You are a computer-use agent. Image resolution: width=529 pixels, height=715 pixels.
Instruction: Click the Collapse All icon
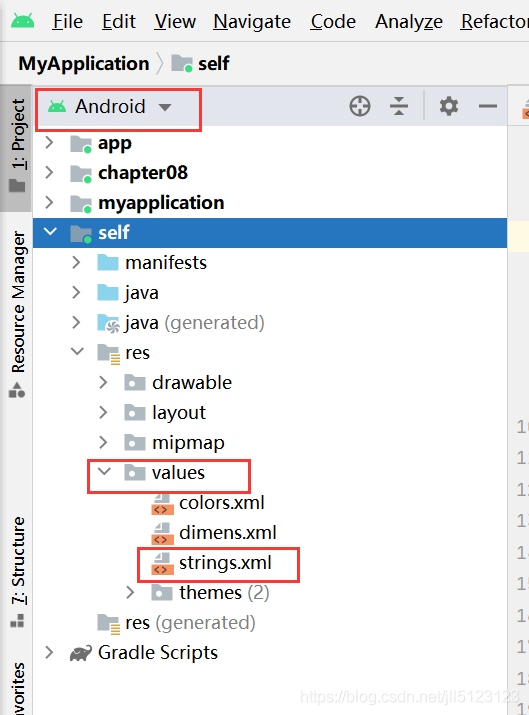pos(399,107)
